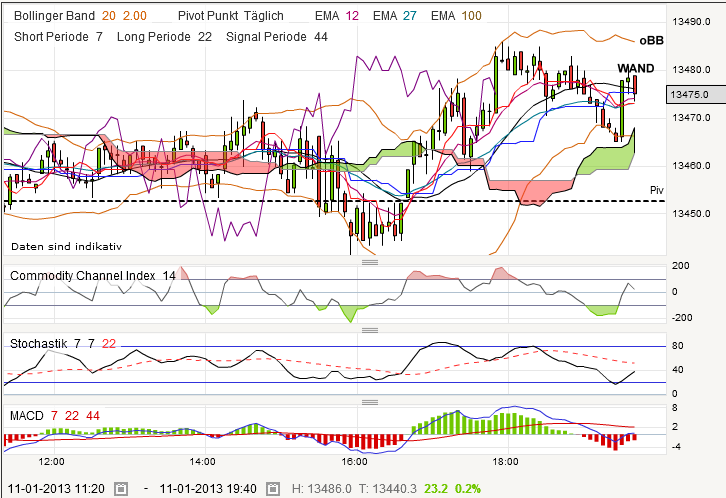726x498 pixels.
Task: Grab the divider handle above Stochastik panel
Action: pos(370,330)
